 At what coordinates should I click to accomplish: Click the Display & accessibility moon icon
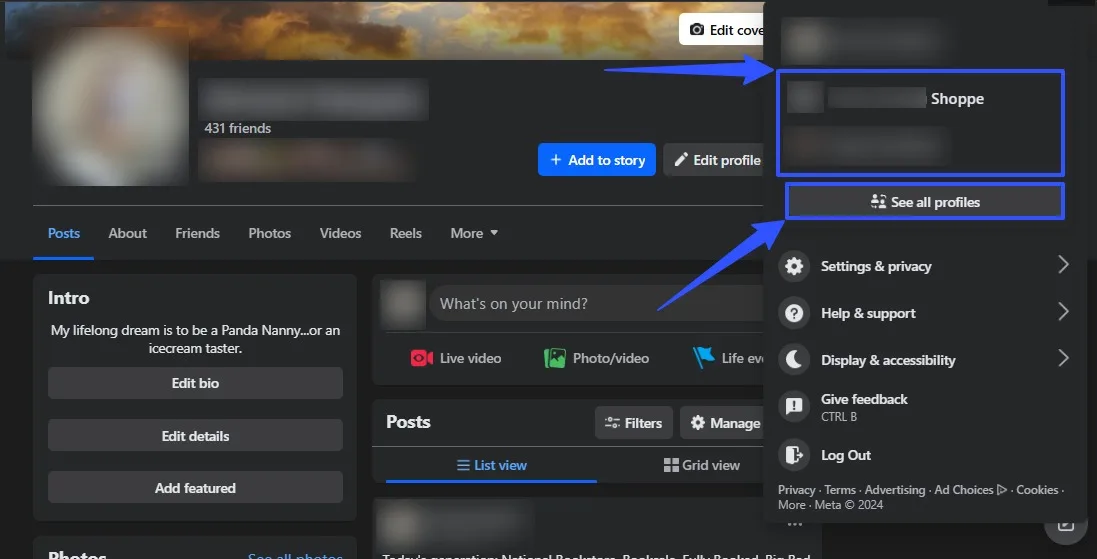point(794,360)
